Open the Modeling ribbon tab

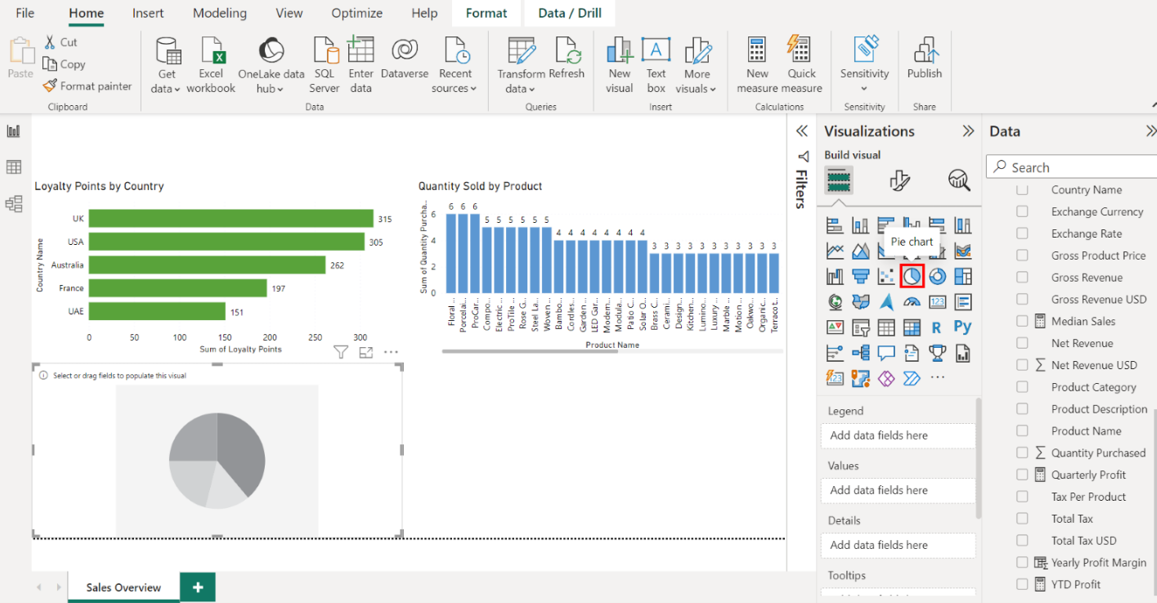pyautogui.click(x=219, y=13)
